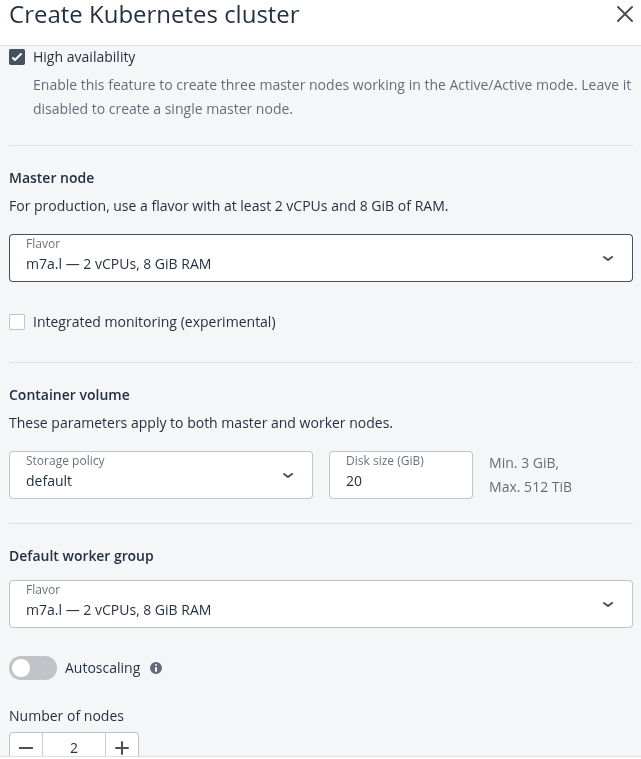Open the Default worker group Flavor dropdown
641x759 pixels.
point(321,604)
